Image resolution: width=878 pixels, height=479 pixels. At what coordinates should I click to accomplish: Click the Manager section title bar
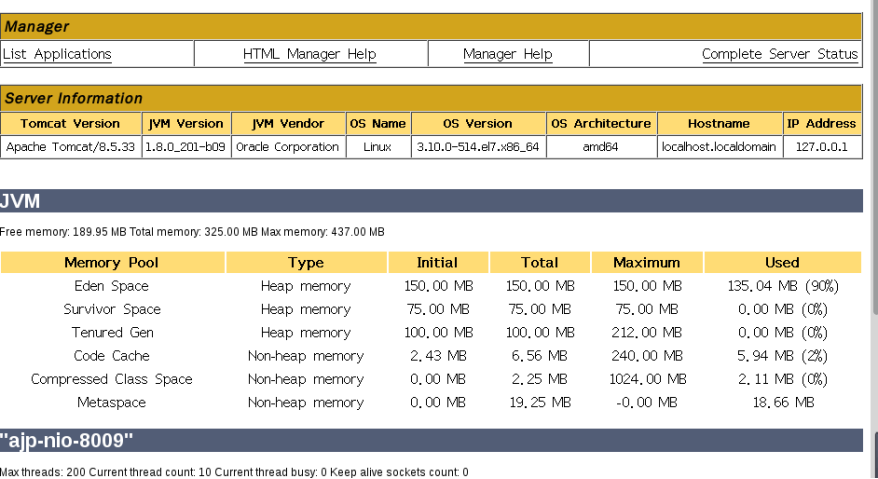(431, 27)
